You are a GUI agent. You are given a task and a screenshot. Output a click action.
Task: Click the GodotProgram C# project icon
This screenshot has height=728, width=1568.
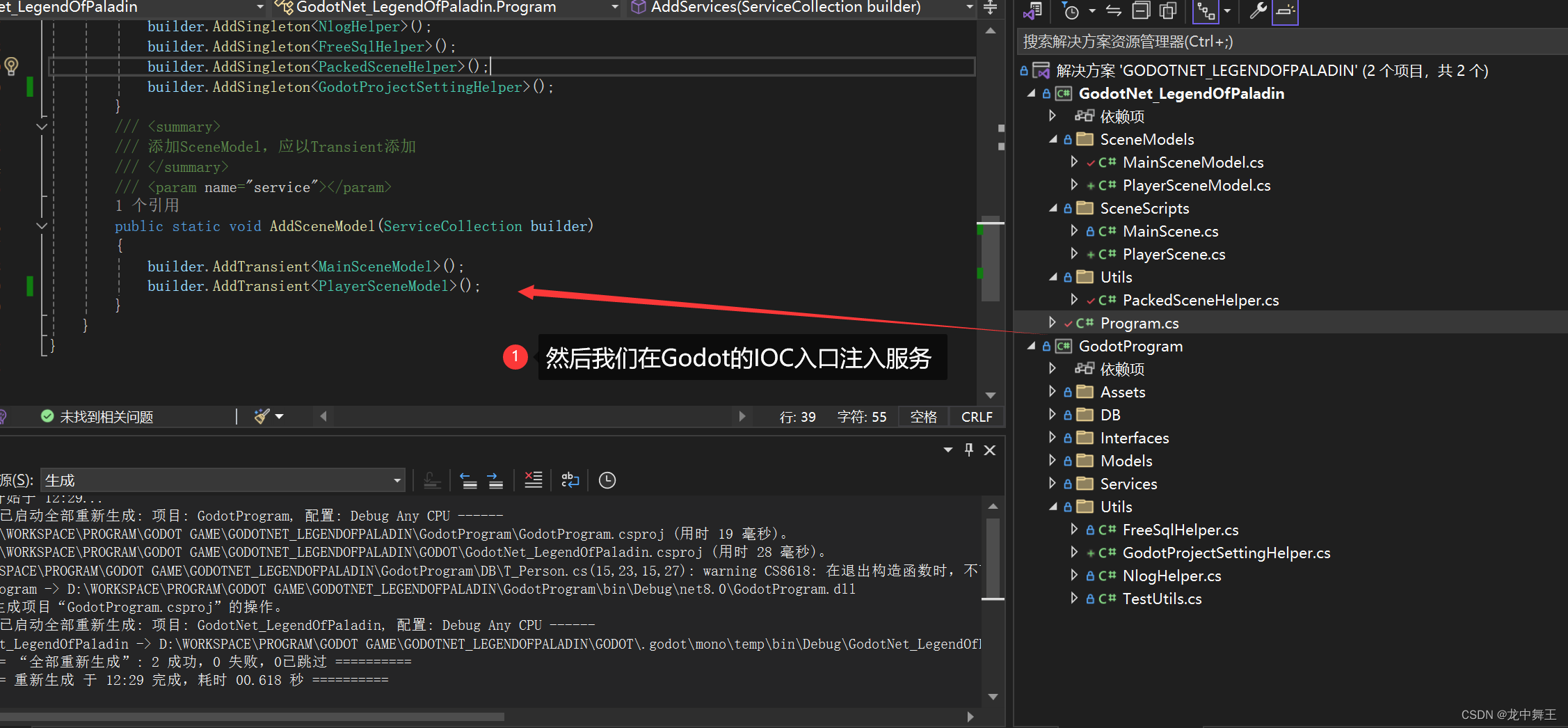tap(1064, 346)
